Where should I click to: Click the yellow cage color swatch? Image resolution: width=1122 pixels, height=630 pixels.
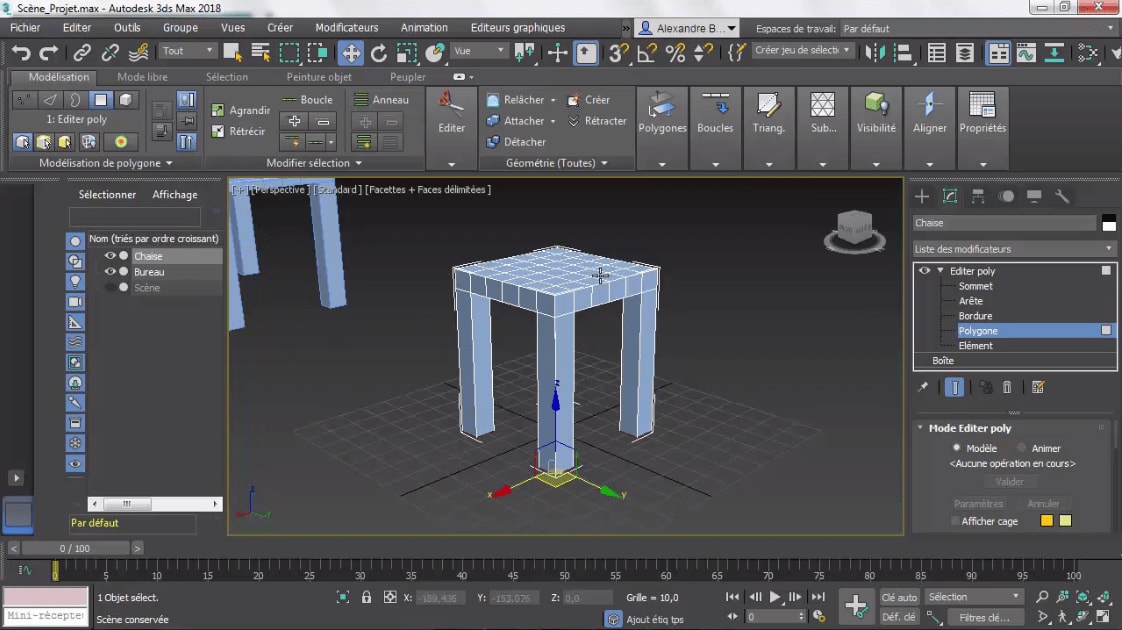[1046, 521]
